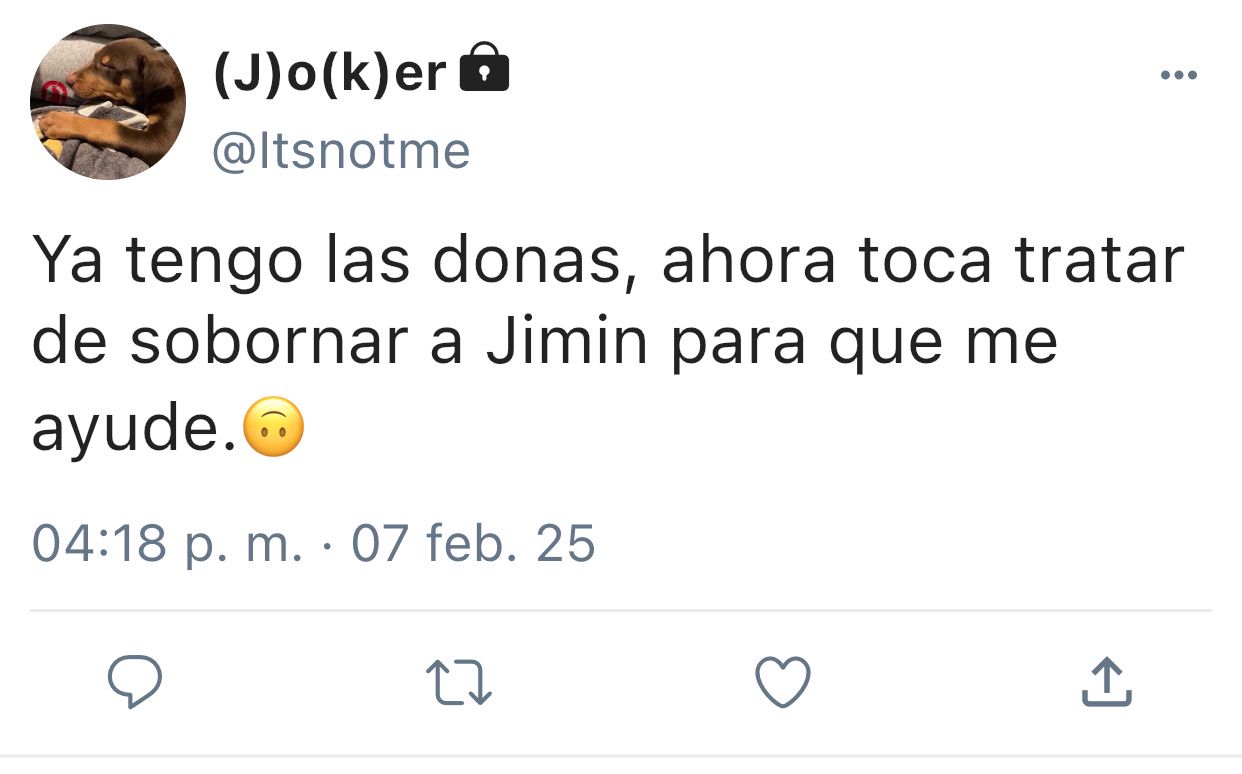
Task: Click the word 'las' before donas
Action: point(373,259)
